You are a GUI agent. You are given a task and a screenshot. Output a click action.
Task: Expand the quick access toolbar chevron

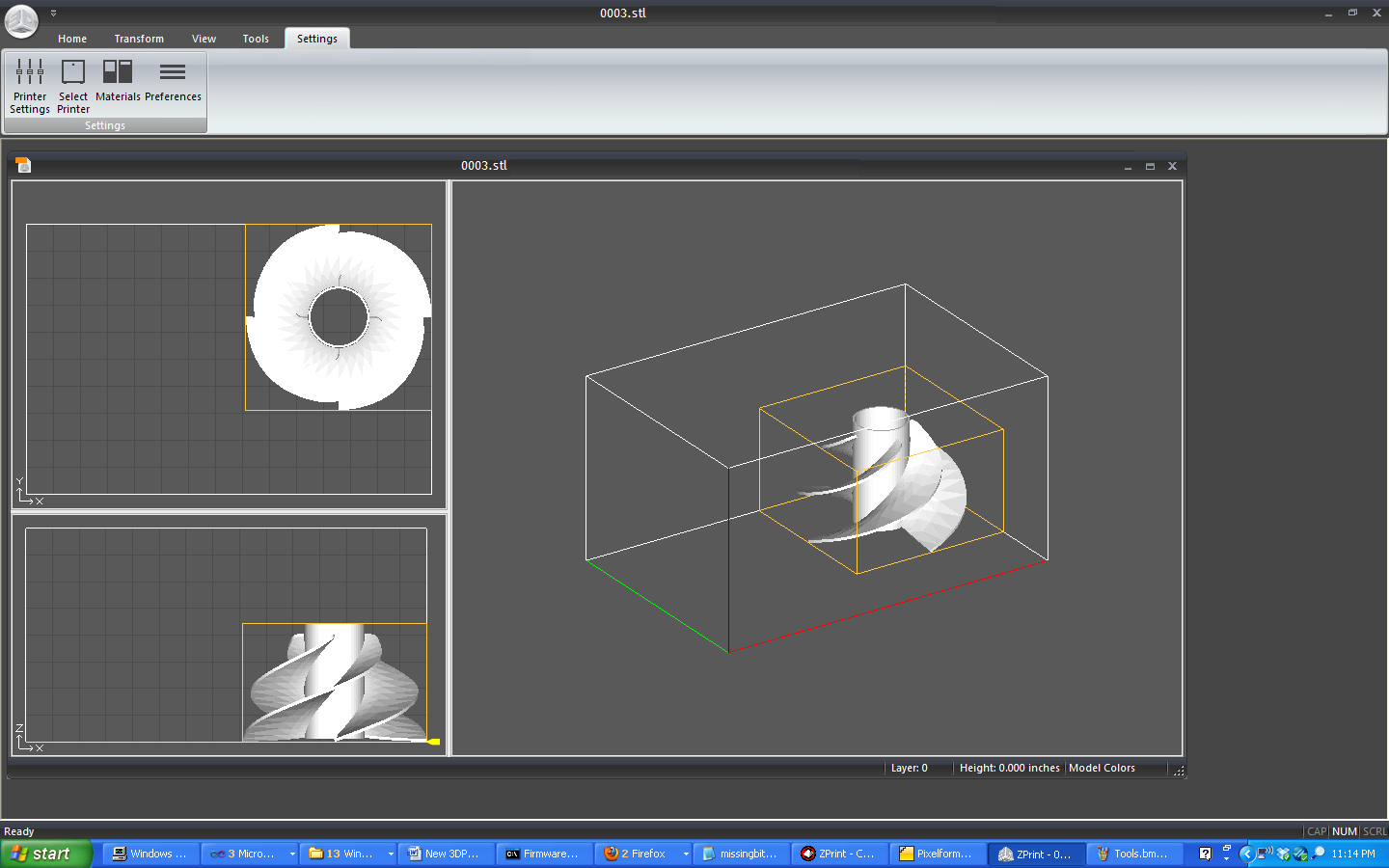click(53, 13)
